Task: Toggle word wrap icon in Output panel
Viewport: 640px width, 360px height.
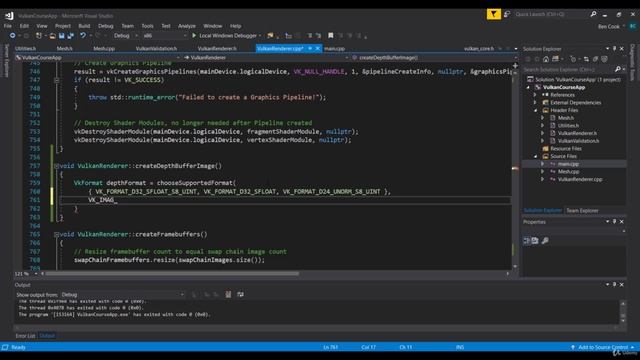Action: click(x=240, y=294)
